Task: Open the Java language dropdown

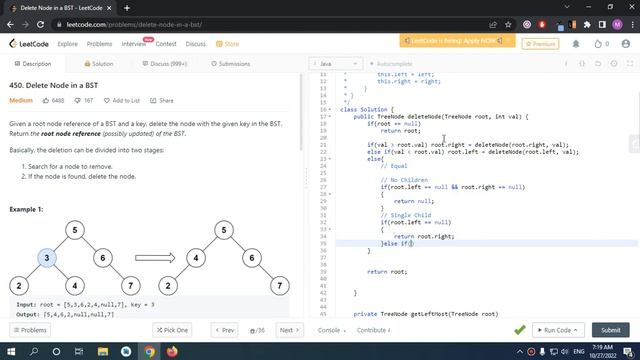Action: coord(336,64)
